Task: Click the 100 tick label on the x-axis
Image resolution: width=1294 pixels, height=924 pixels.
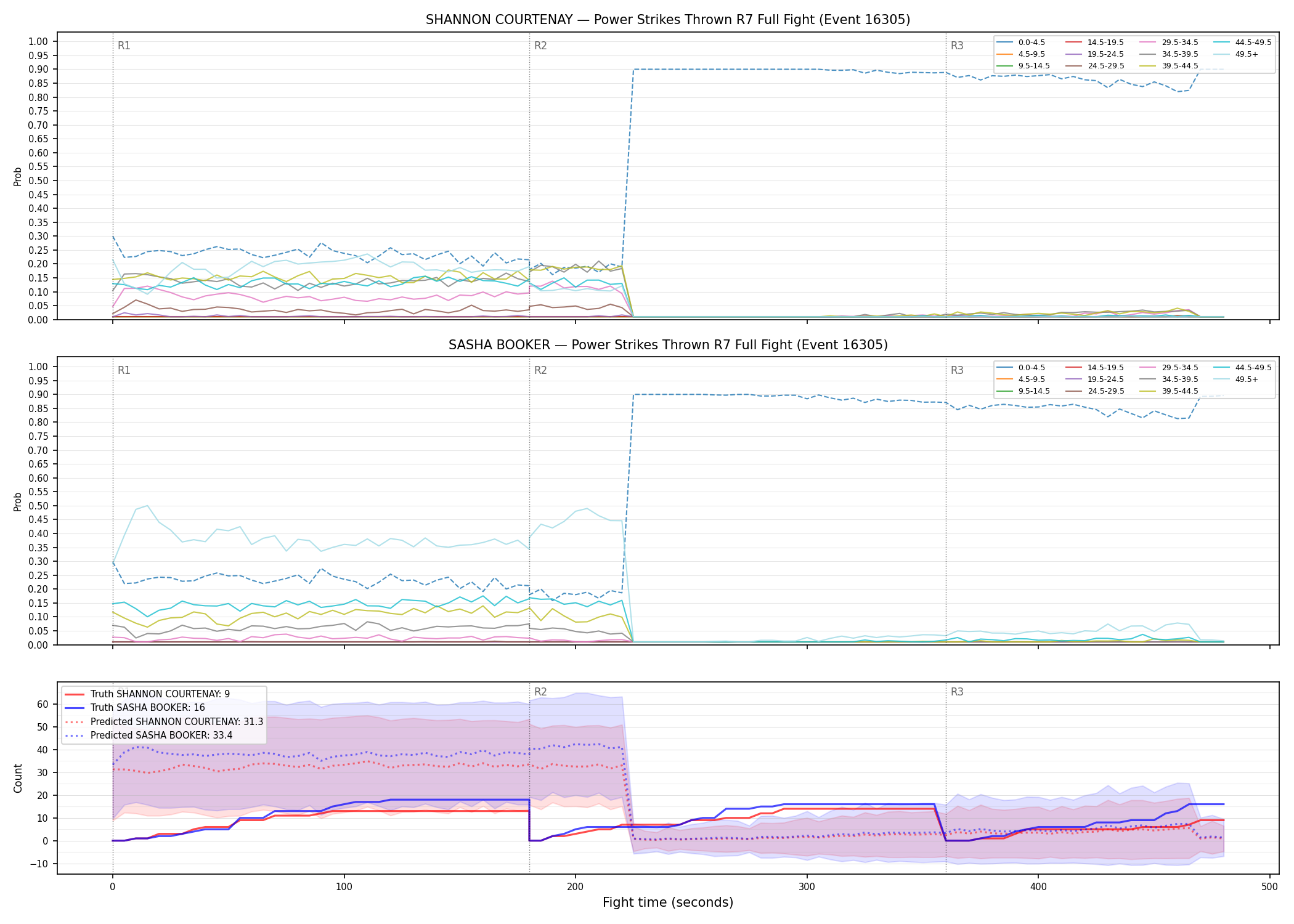Action: 344,887
